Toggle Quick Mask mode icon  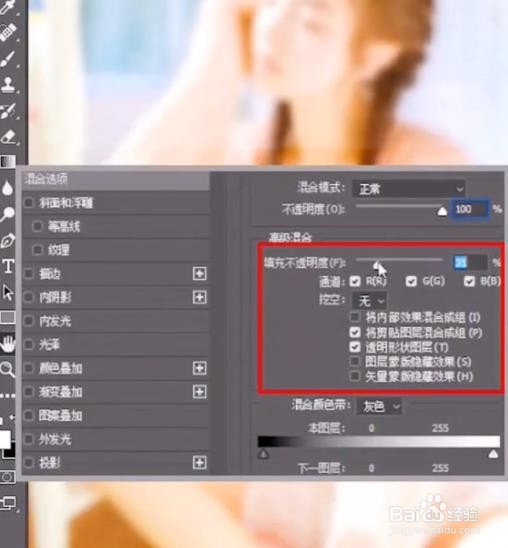[8, 477]
